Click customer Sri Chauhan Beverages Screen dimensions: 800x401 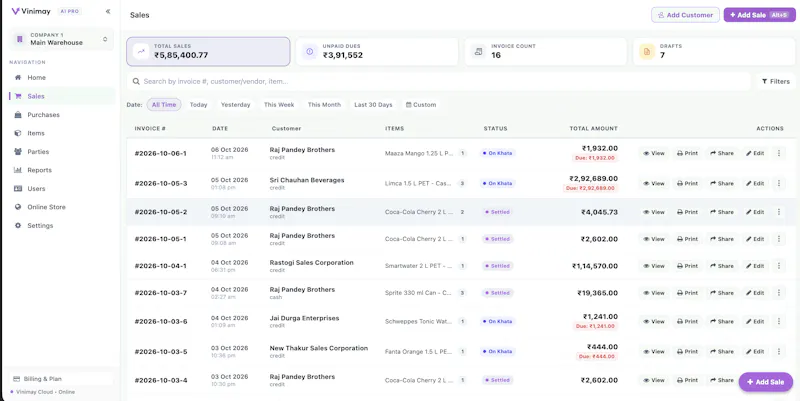[x=307, y=180]
